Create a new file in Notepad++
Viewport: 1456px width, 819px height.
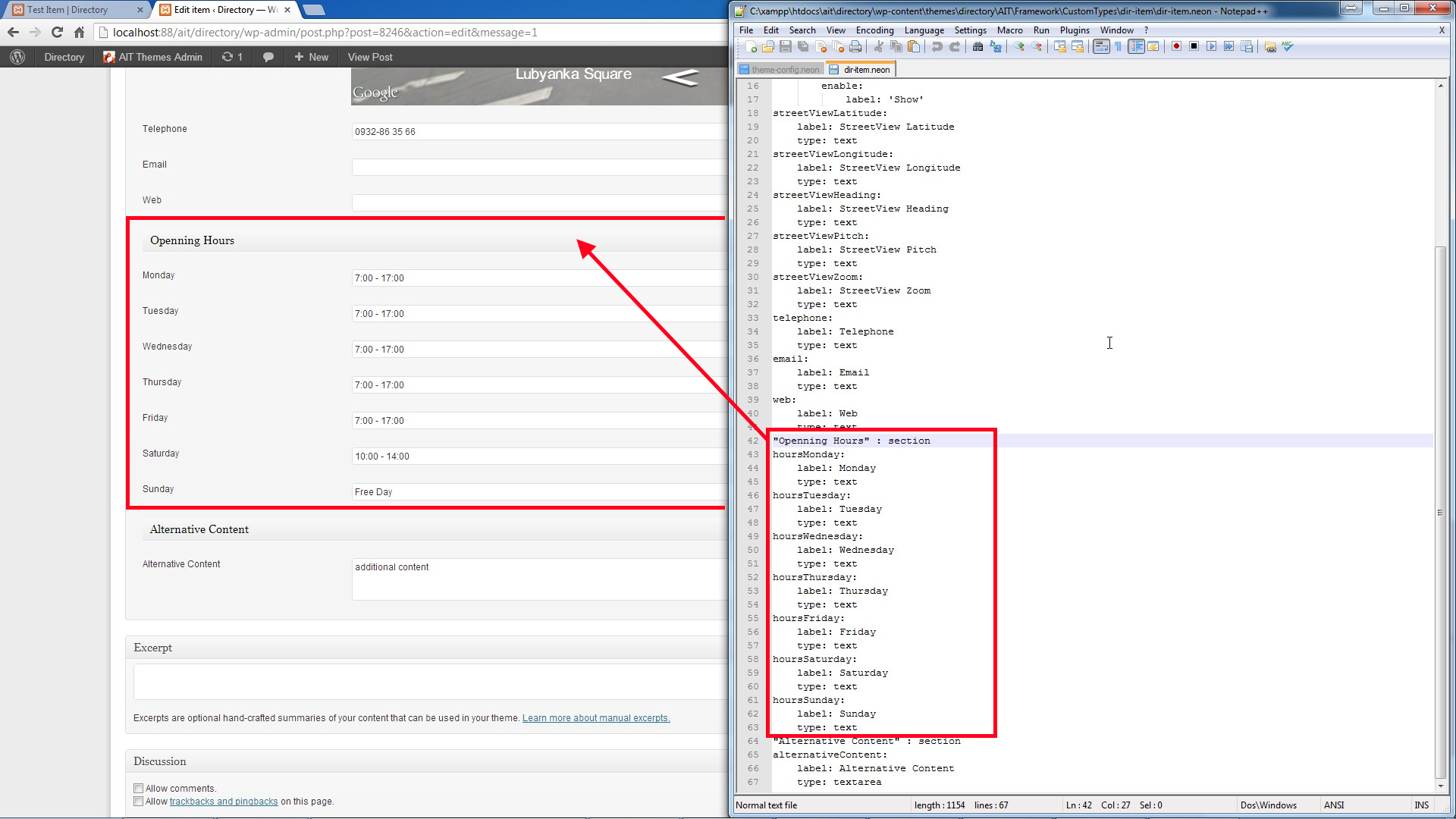(751, 46)
